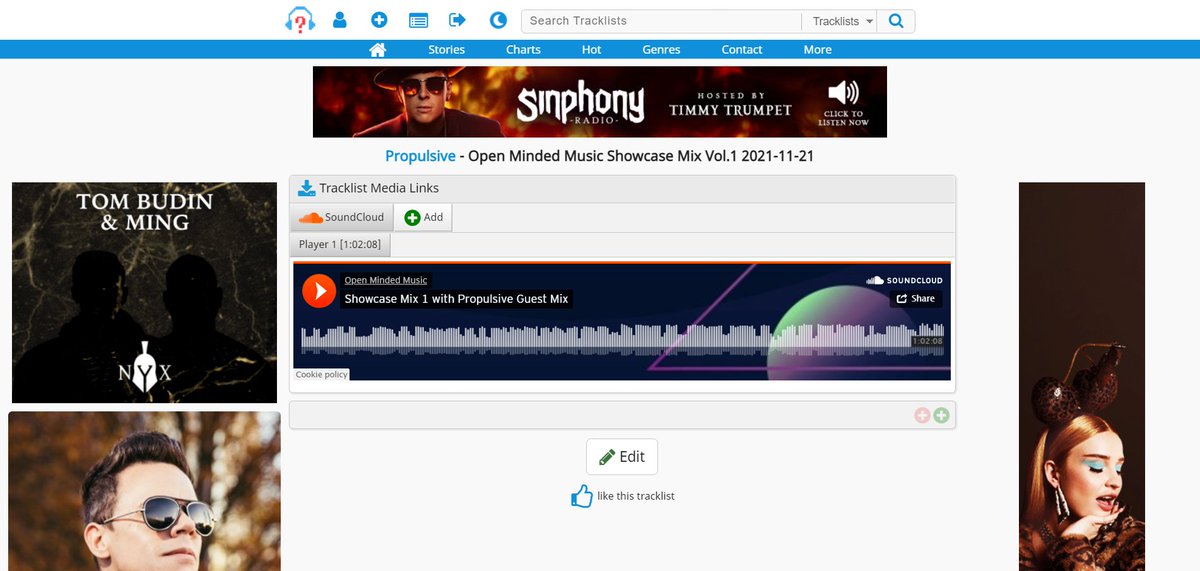Click the blue plus add tracklist icon
1200x571 pixels.
pos(379,20)
